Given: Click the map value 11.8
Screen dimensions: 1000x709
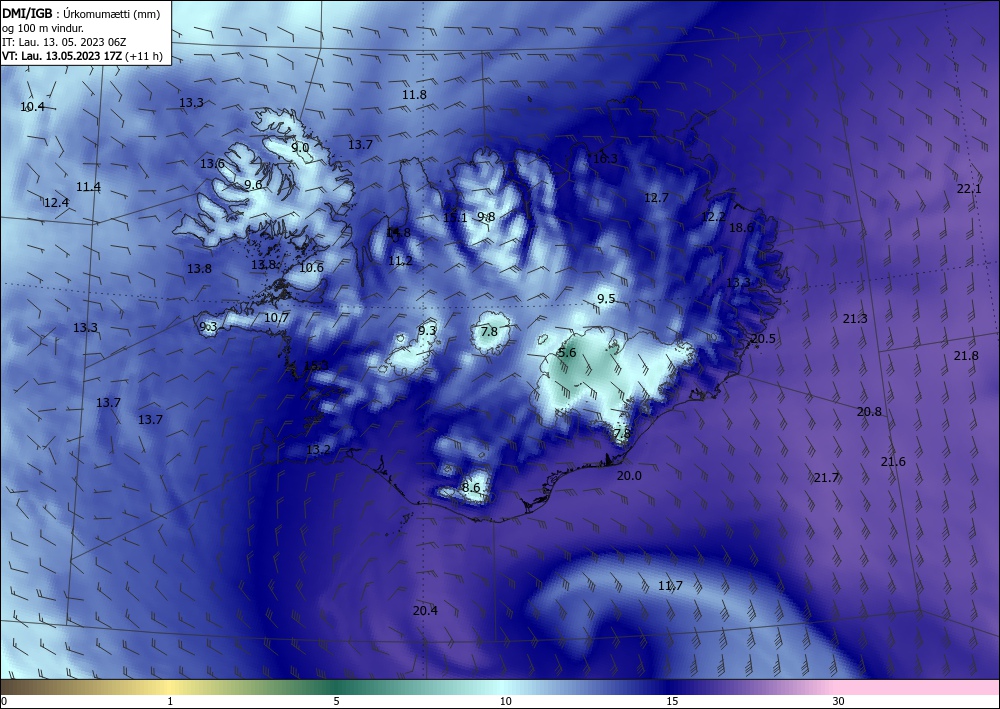Looking at the screenshot, I should 414,94.
